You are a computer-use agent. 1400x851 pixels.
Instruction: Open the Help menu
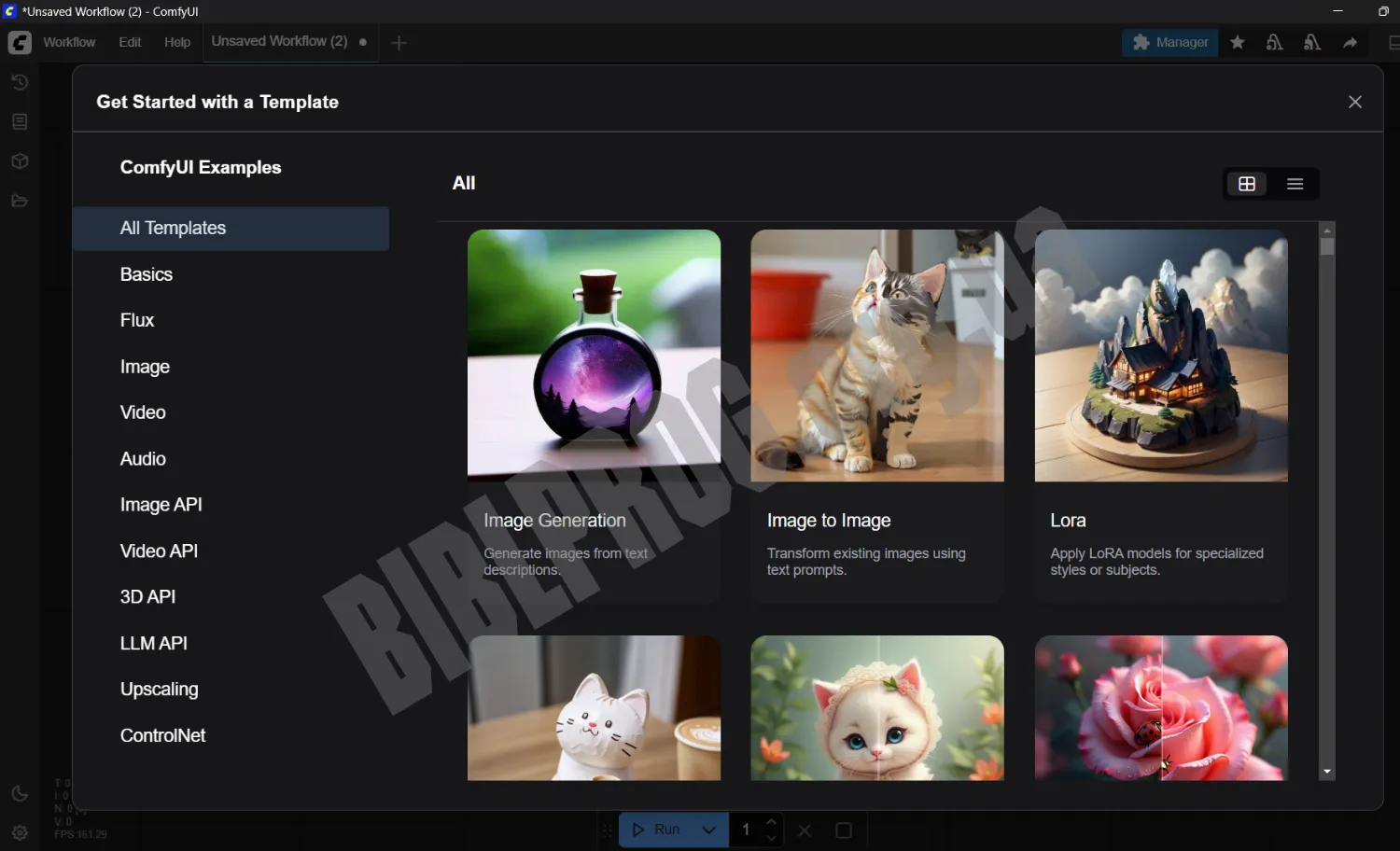pos(177,43)
